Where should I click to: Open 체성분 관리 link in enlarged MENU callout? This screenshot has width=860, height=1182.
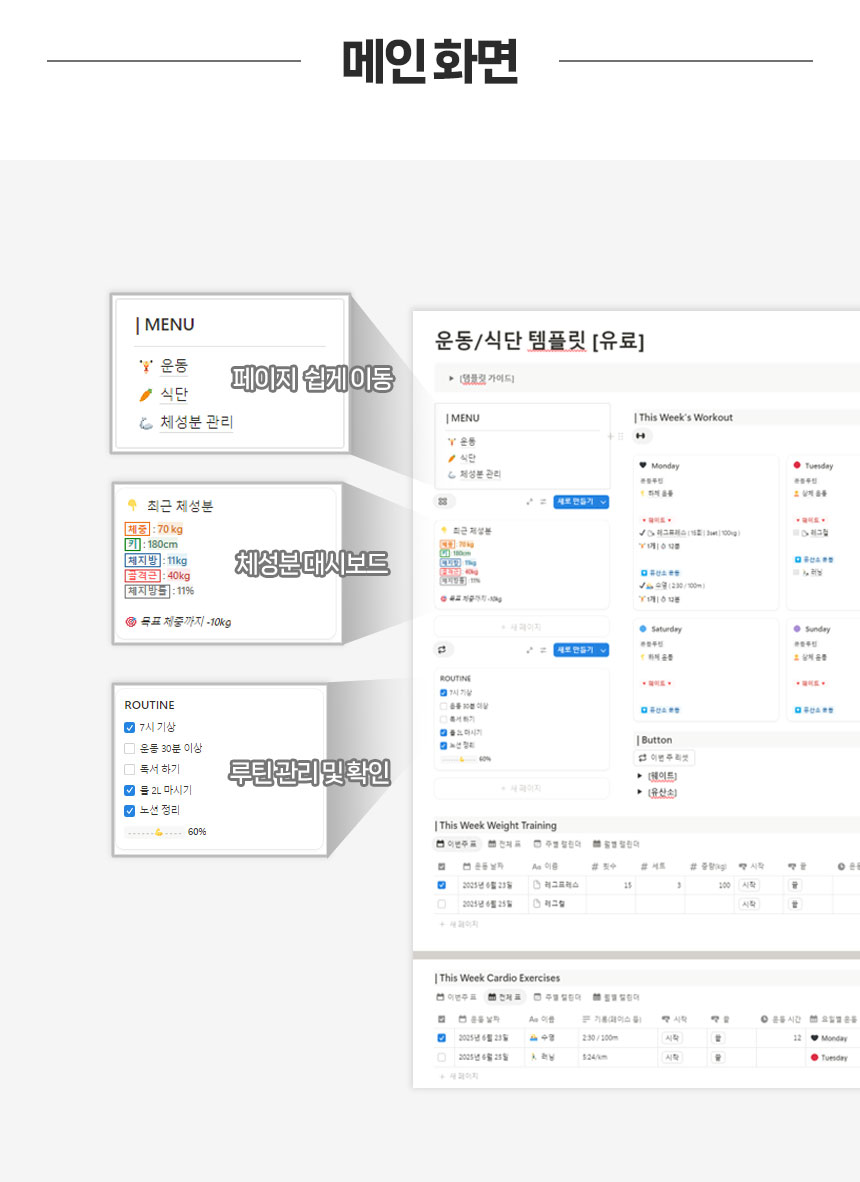(197, 423)
